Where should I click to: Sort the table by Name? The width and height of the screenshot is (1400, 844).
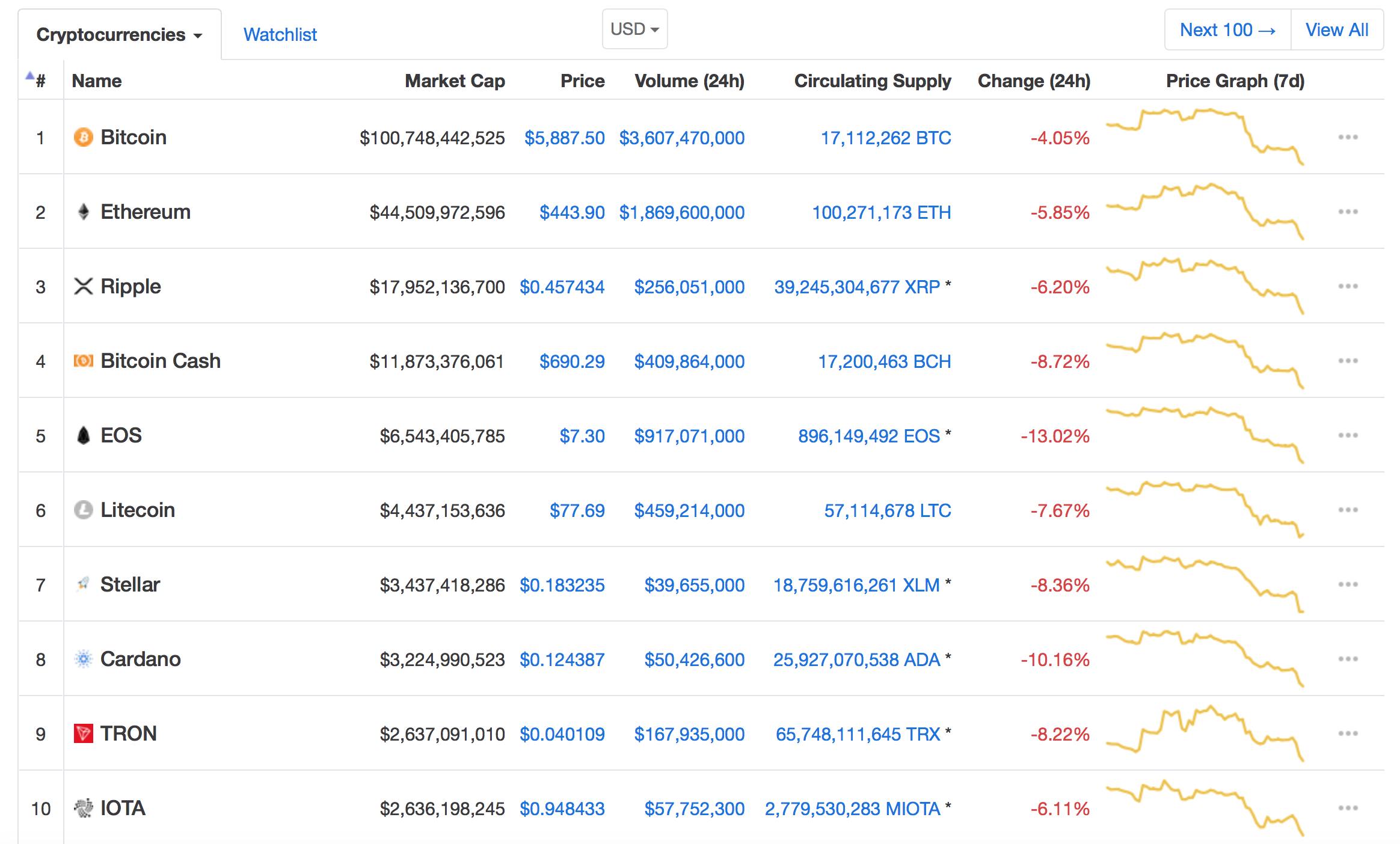(97, 81)
